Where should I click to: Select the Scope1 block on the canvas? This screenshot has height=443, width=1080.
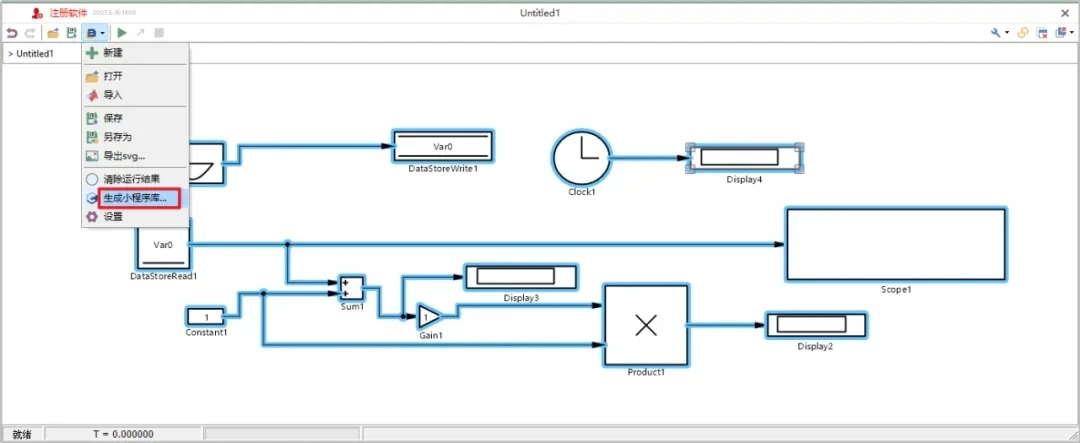895,244
